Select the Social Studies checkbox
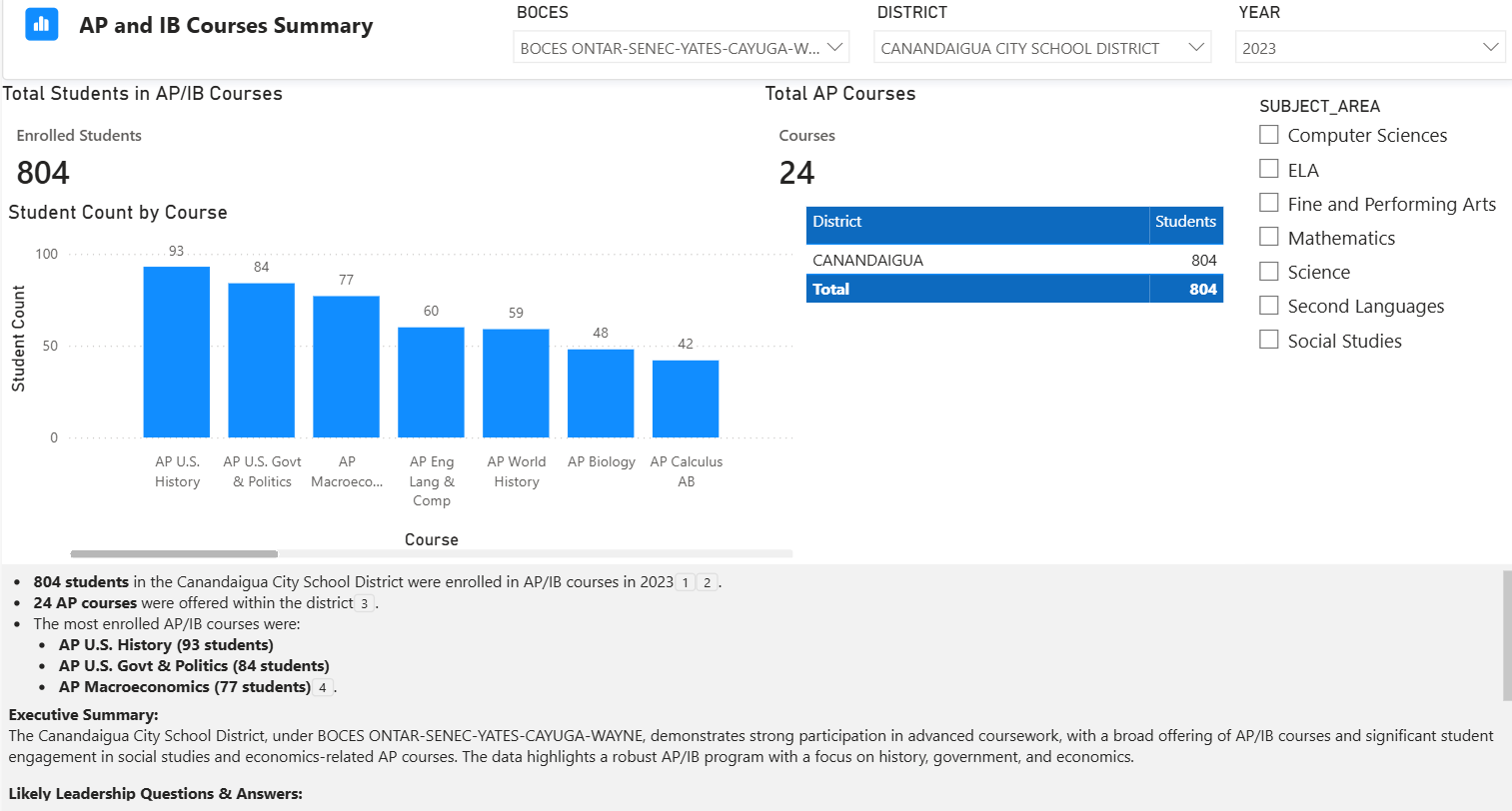The width and height of the screenshot is (1512, 811). 1269,340
